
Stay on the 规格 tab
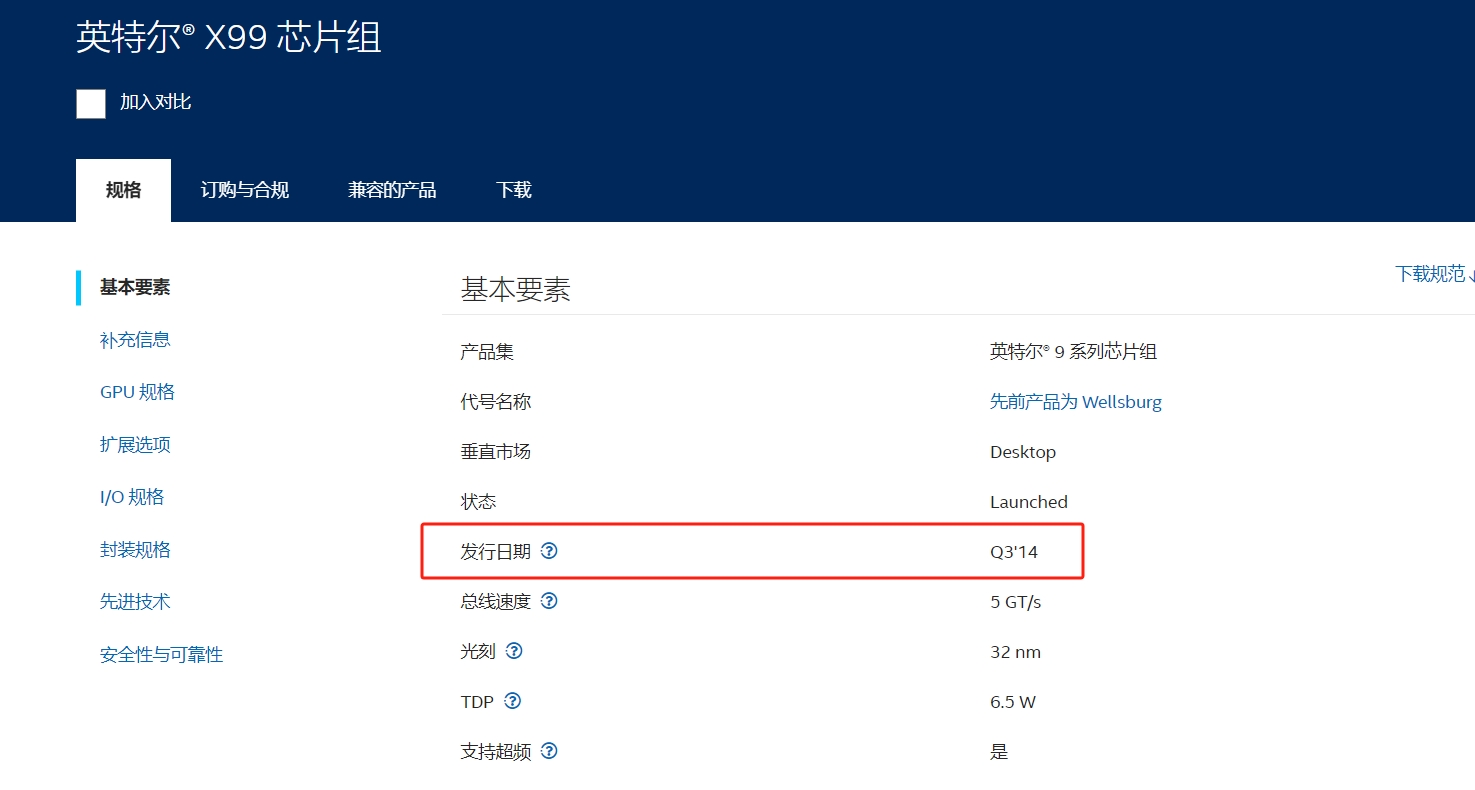[123, 189]
